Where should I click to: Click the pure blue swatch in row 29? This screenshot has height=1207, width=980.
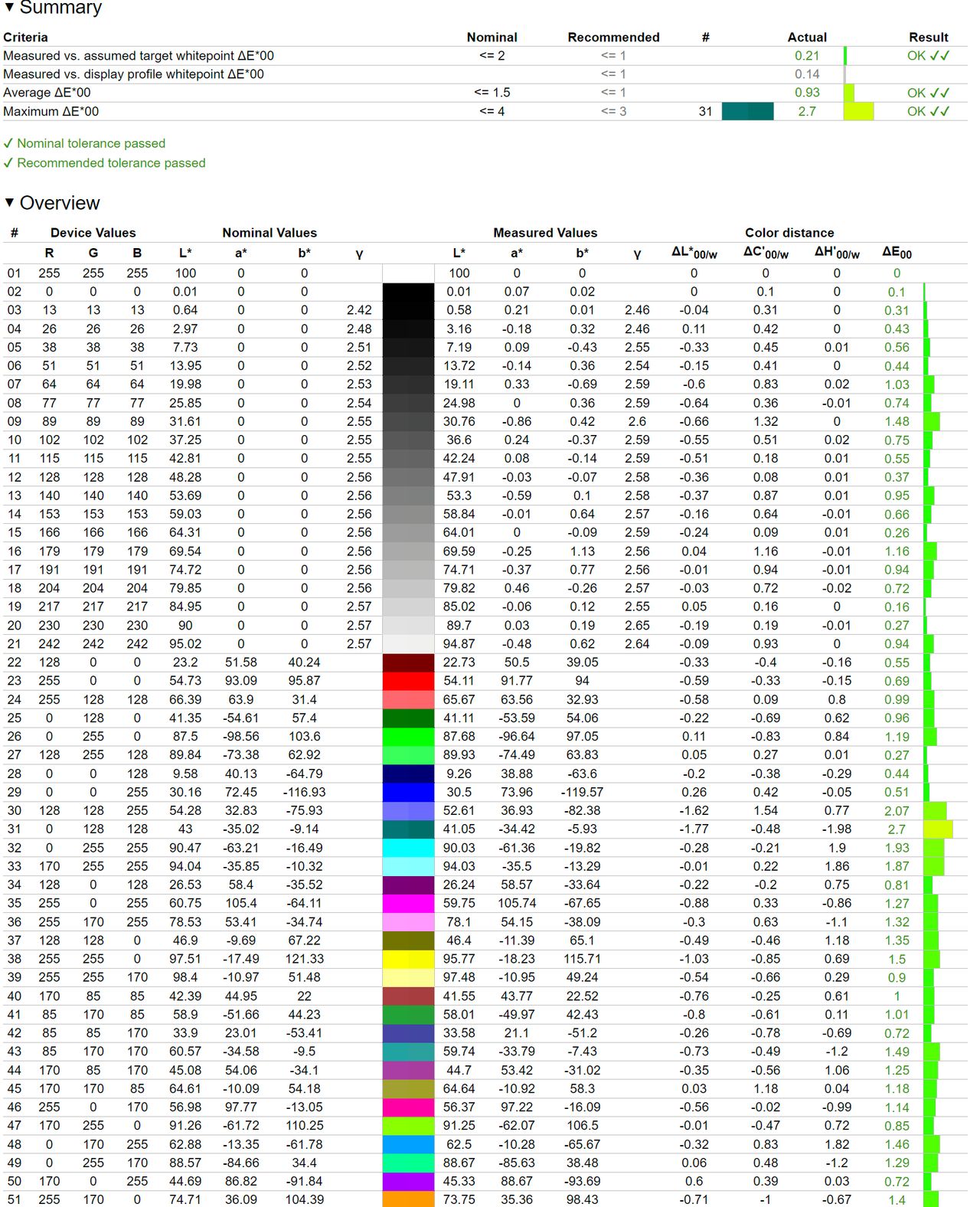(408, 792)
